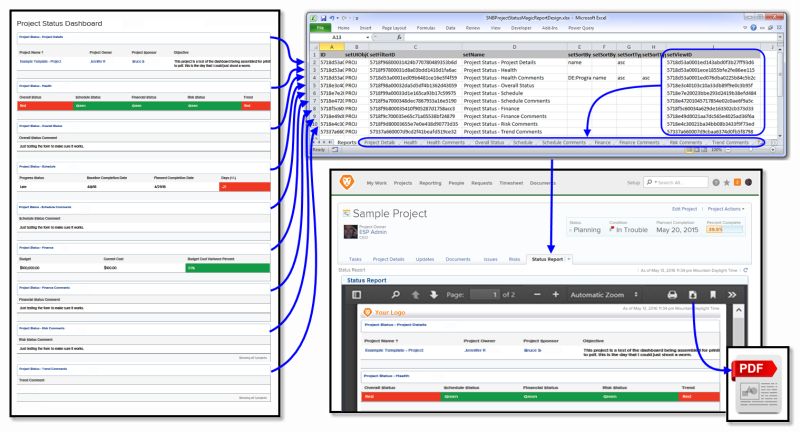Go to next page in PDF viewer
This screenshot has width=800, height=432.
tap(433, 295)
